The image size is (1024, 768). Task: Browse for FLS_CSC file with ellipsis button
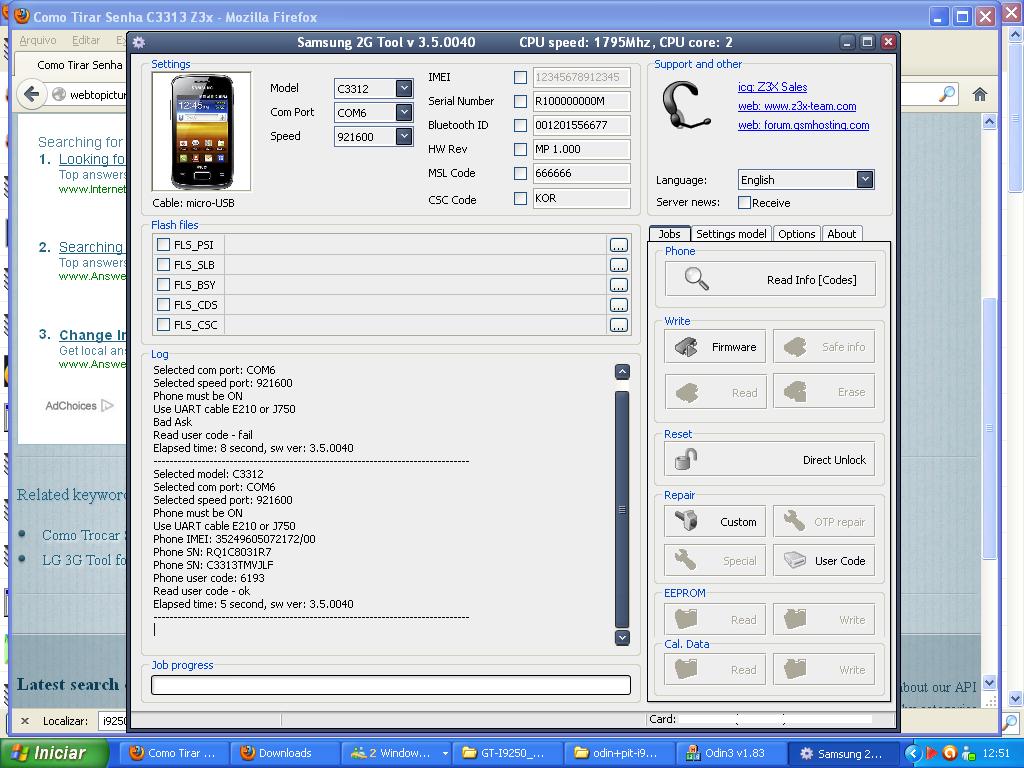point(618,325)
